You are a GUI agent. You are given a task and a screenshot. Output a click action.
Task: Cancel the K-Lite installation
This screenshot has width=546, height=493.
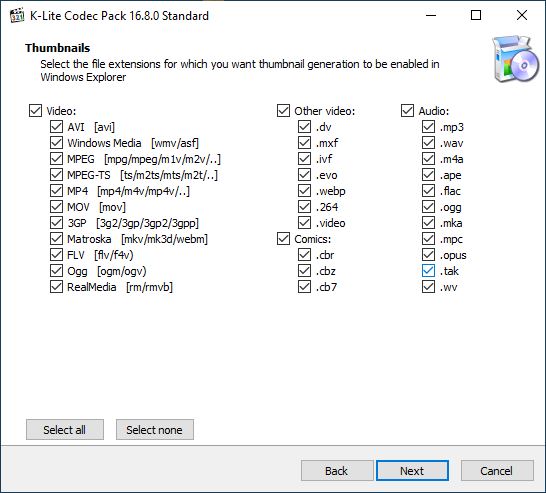[497, 471]
